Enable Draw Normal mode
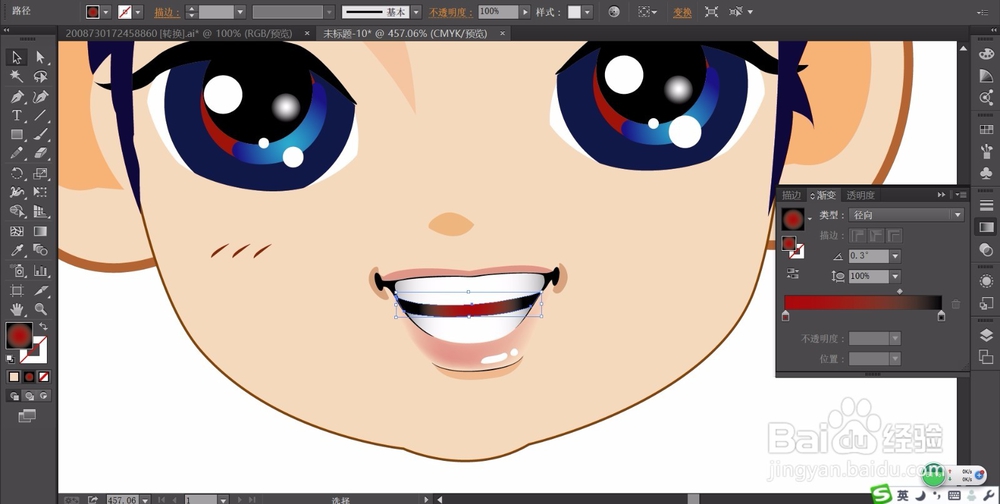 coord(15,396)
